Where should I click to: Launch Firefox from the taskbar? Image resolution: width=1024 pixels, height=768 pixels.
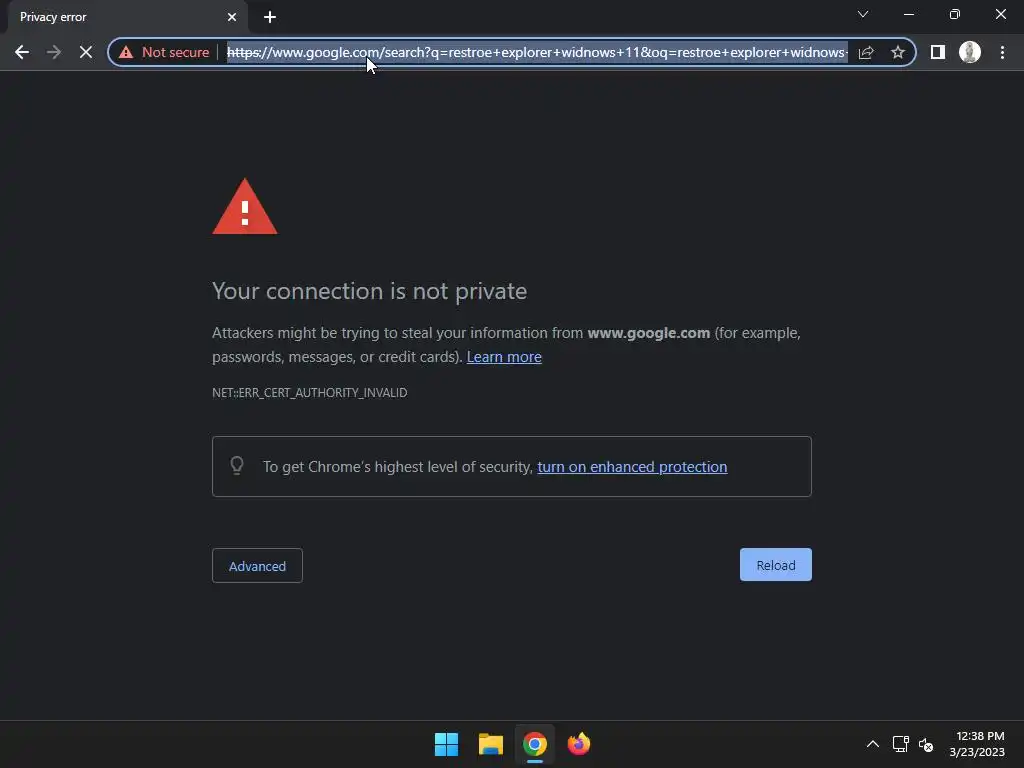579,744
